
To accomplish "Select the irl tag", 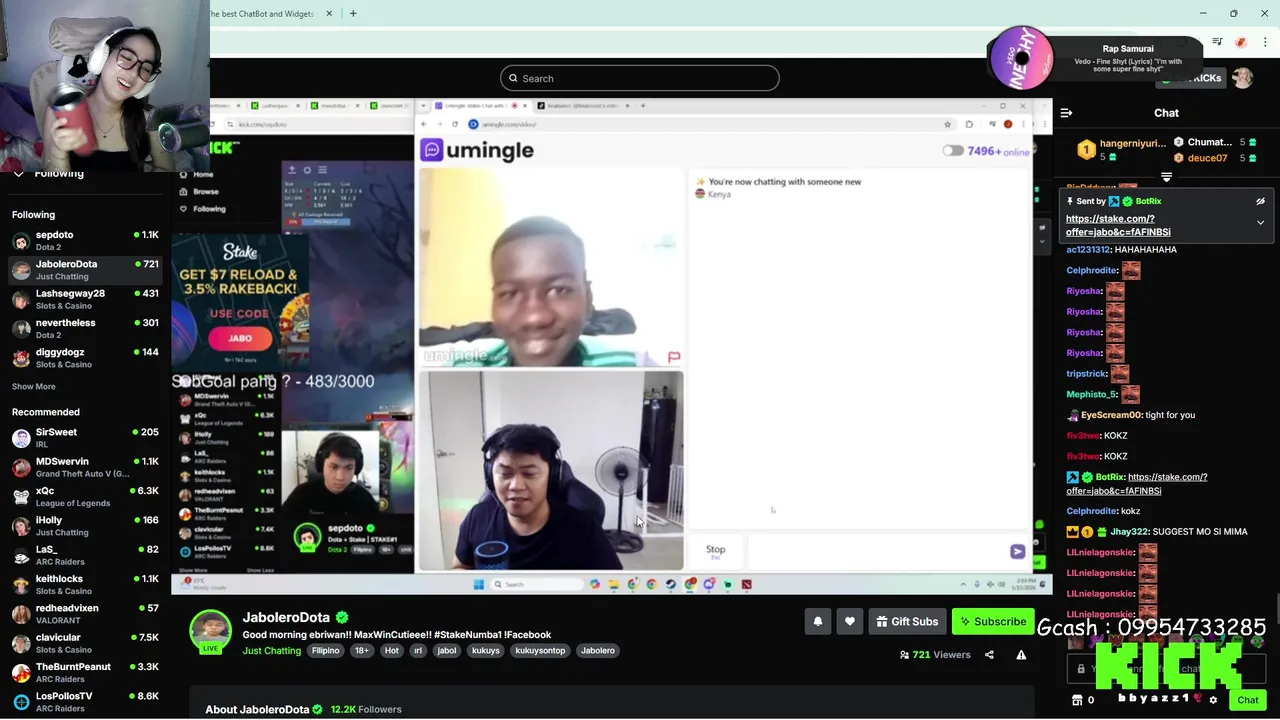I will coord(417,651).
